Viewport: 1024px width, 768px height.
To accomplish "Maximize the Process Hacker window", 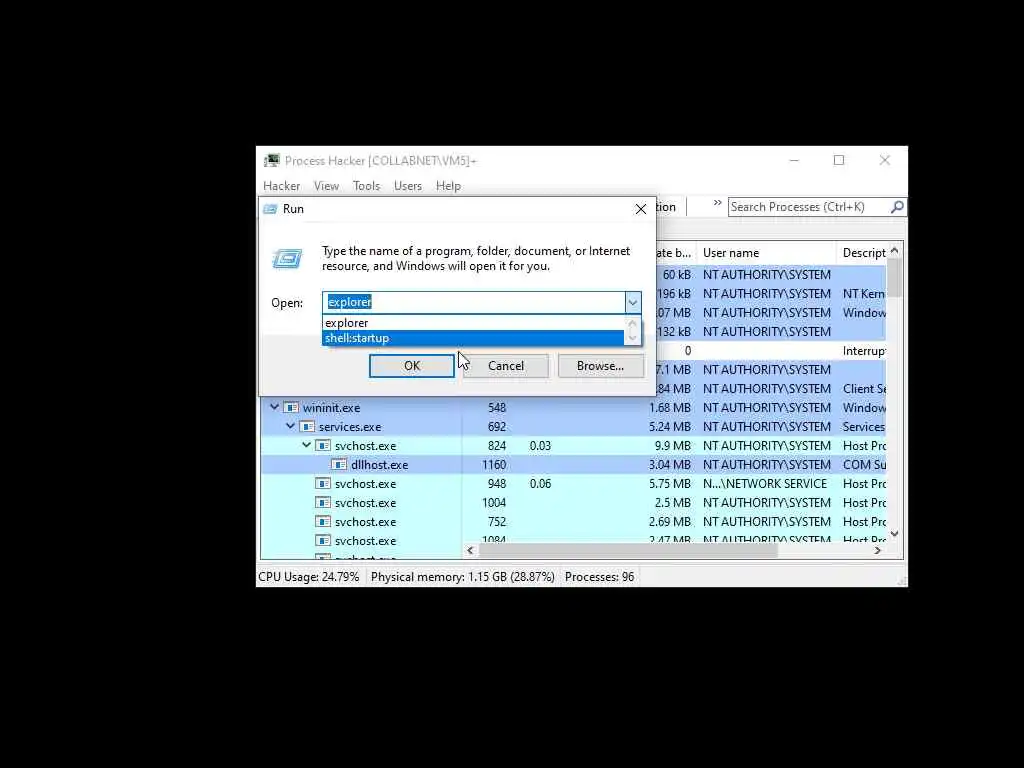I will (x=839, y=161).
